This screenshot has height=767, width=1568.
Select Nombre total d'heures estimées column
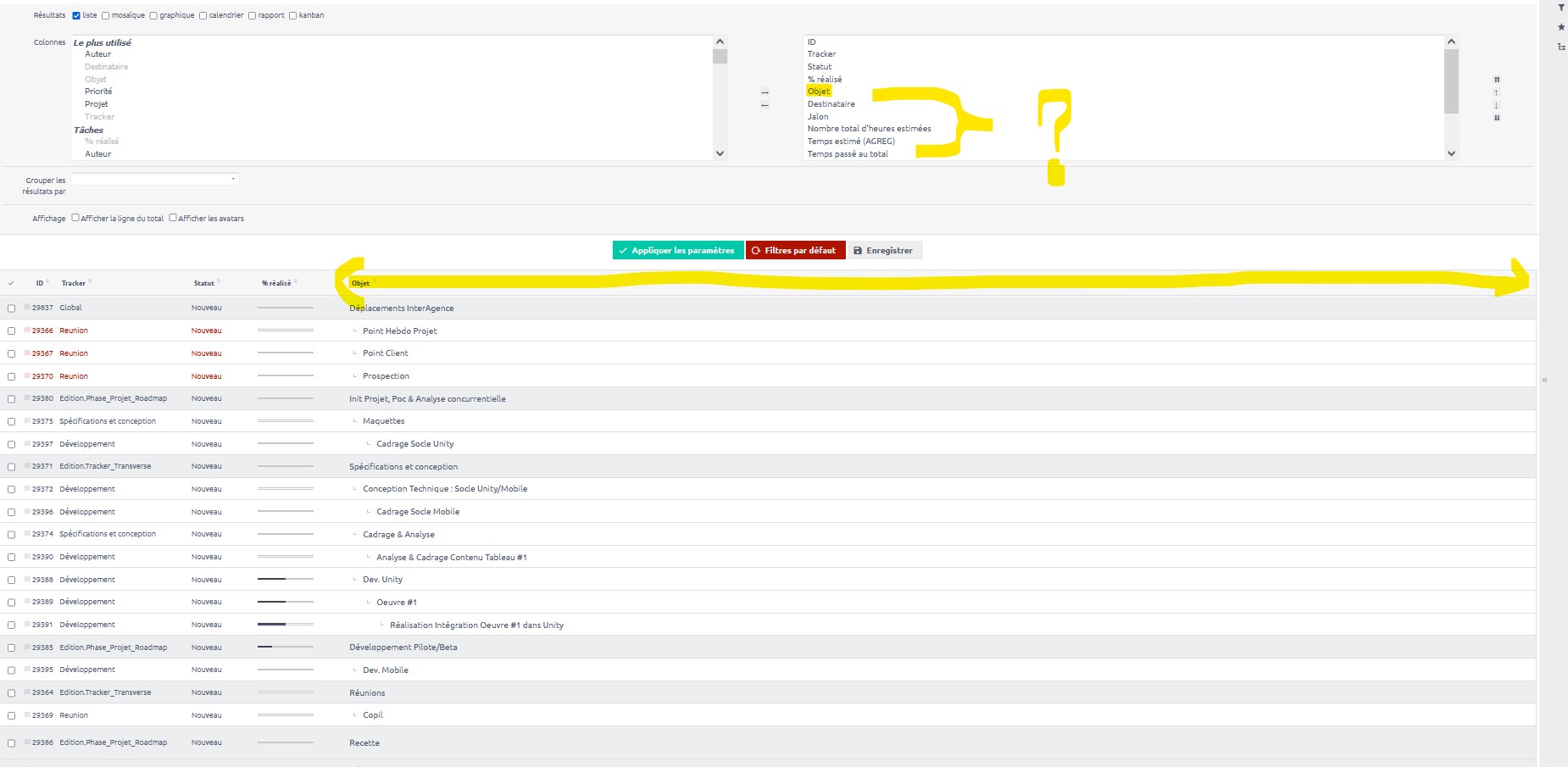pos(869,129)
